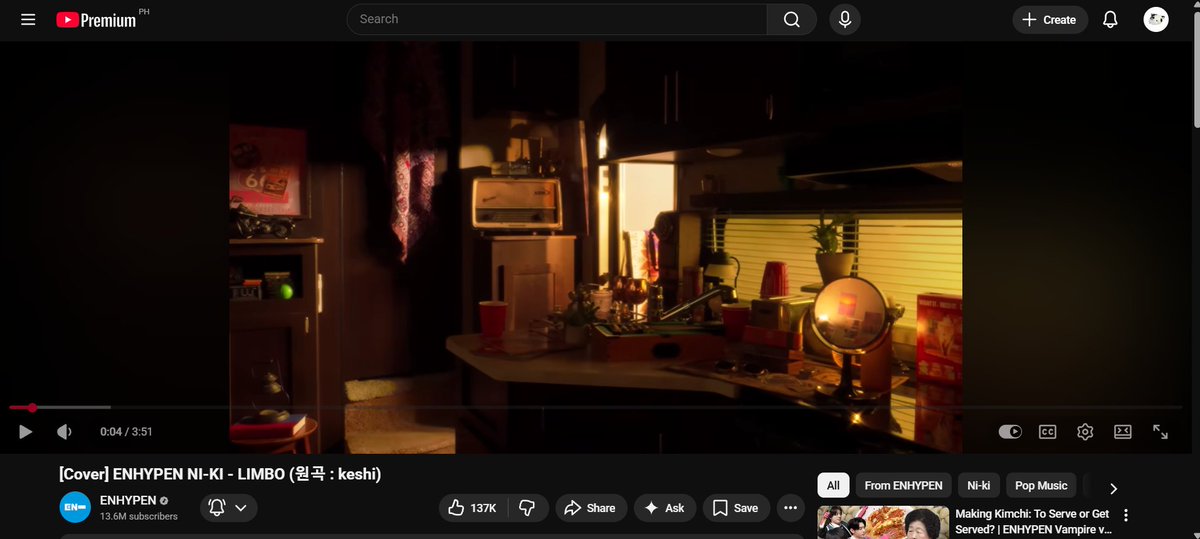Open the Ask AI button
Image resolution: width=1200 pixels, height=539 pixels.
pyautogui.click(x=665, y=508)
